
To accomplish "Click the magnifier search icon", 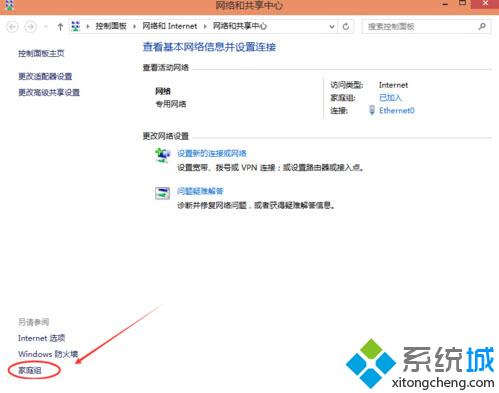I will click(x=482, y=26).
